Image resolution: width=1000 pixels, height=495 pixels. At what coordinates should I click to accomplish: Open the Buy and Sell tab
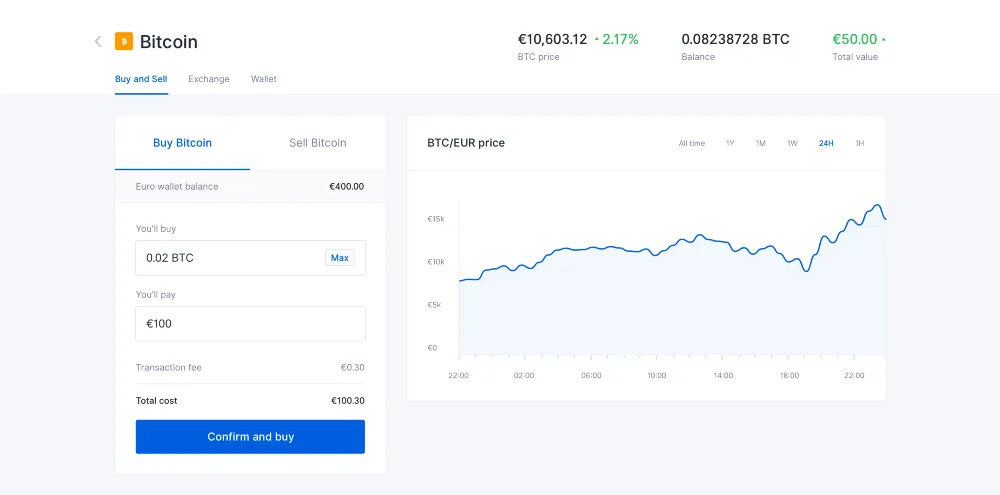[x=141, y=79]
